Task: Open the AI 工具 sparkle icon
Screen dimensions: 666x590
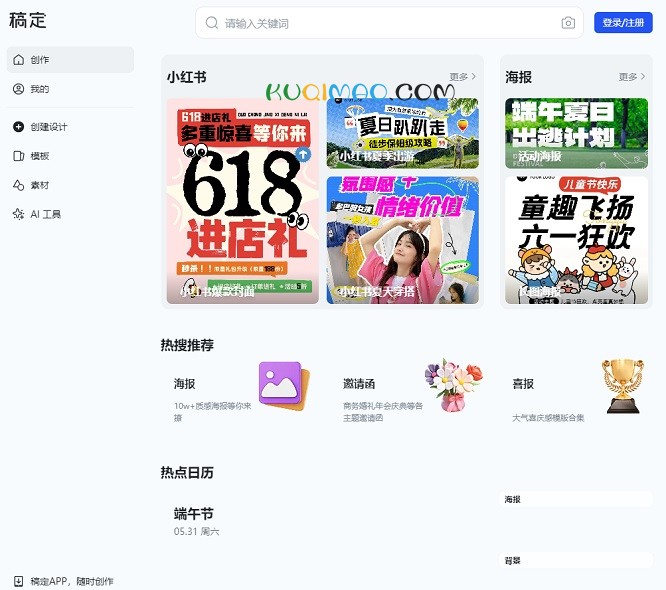Action: tap(18, 214)
